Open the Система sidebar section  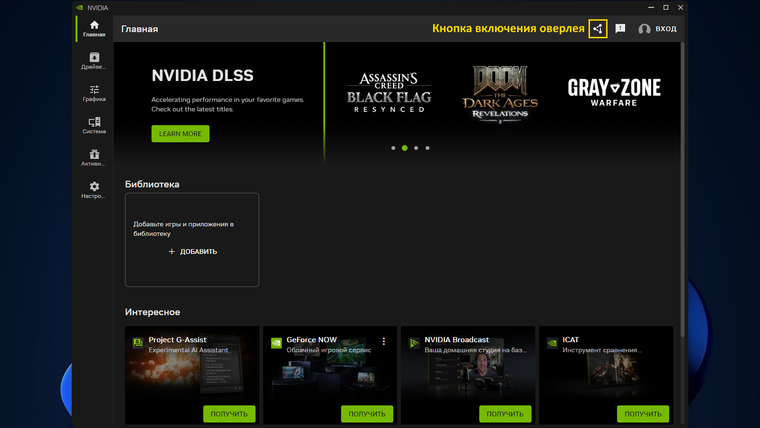(94, 126)
